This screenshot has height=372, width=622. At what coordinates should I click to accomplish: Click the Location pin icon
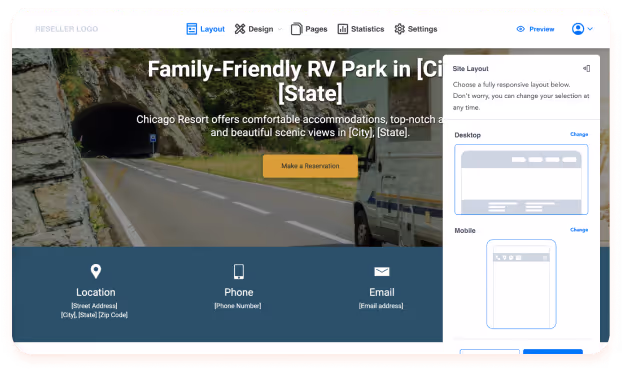(x=96, y=271)
